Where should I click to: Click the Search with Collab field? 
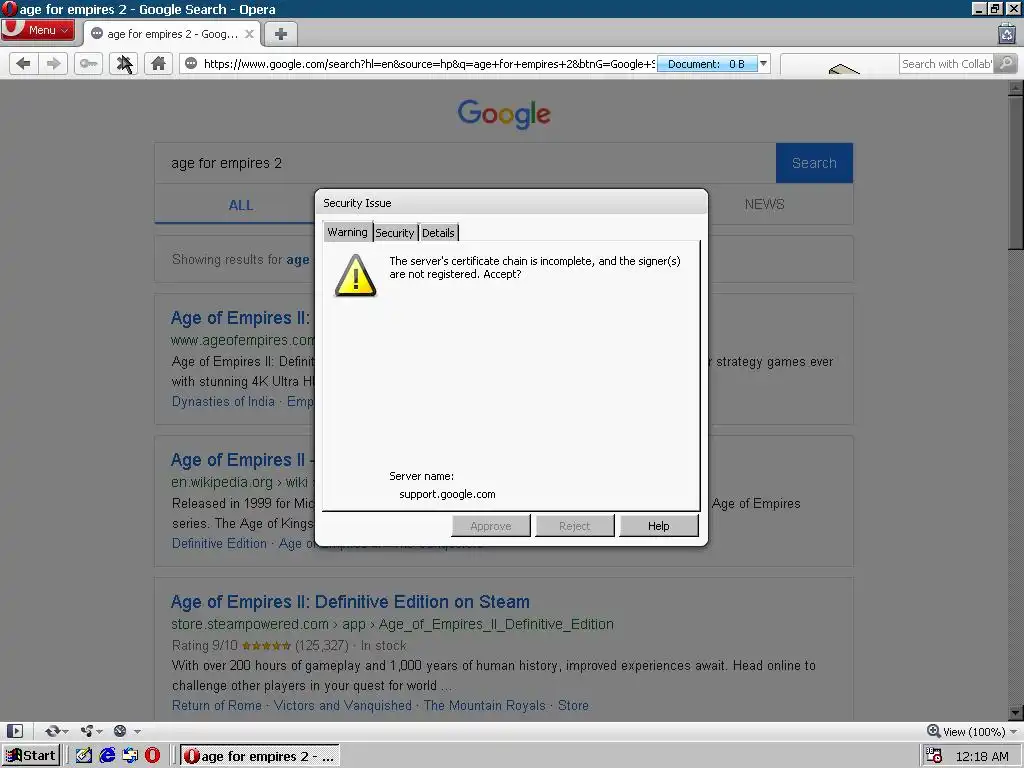946,63
